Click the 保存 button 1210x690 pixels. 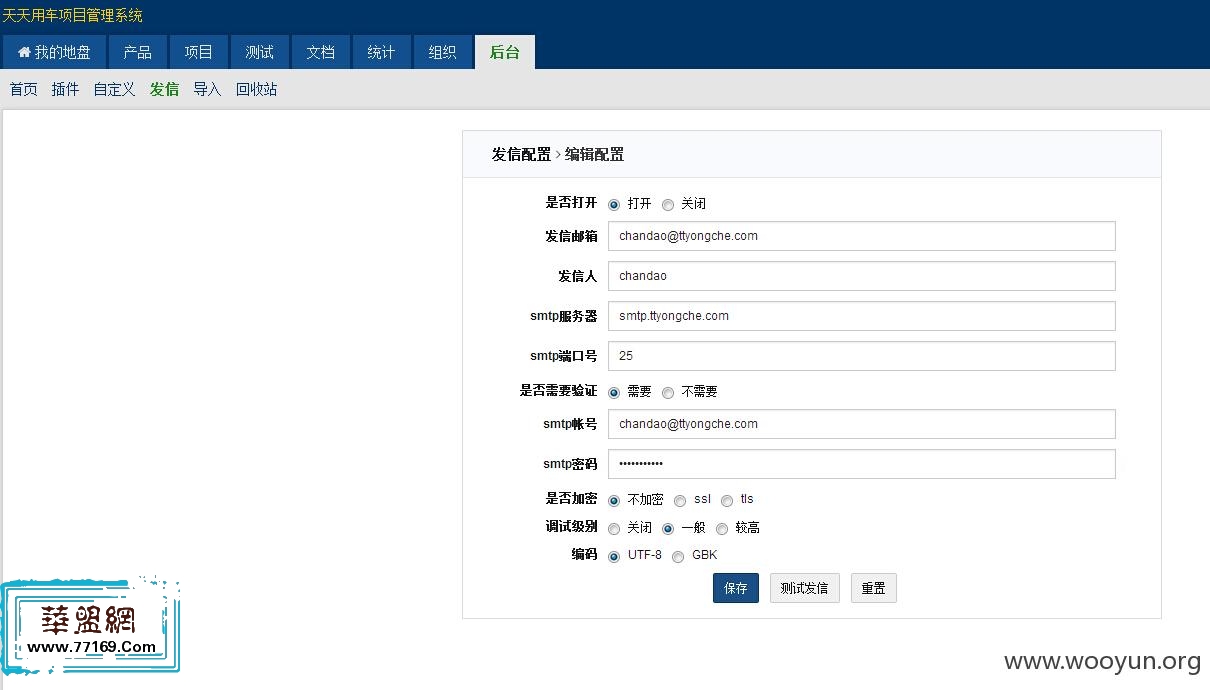(x=736, y=588)
